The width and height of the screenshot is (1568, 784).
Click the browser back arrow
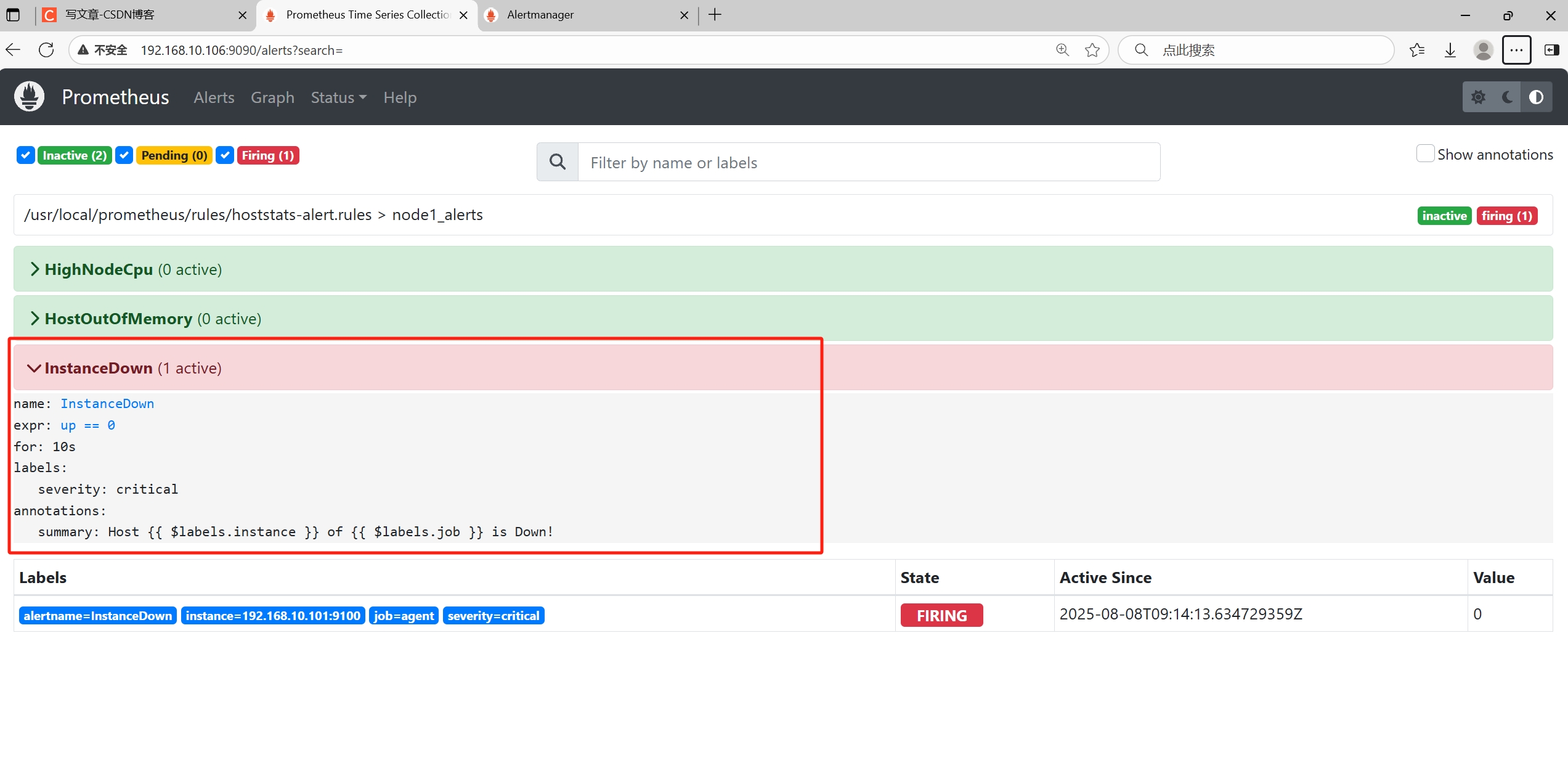[14, 50]
